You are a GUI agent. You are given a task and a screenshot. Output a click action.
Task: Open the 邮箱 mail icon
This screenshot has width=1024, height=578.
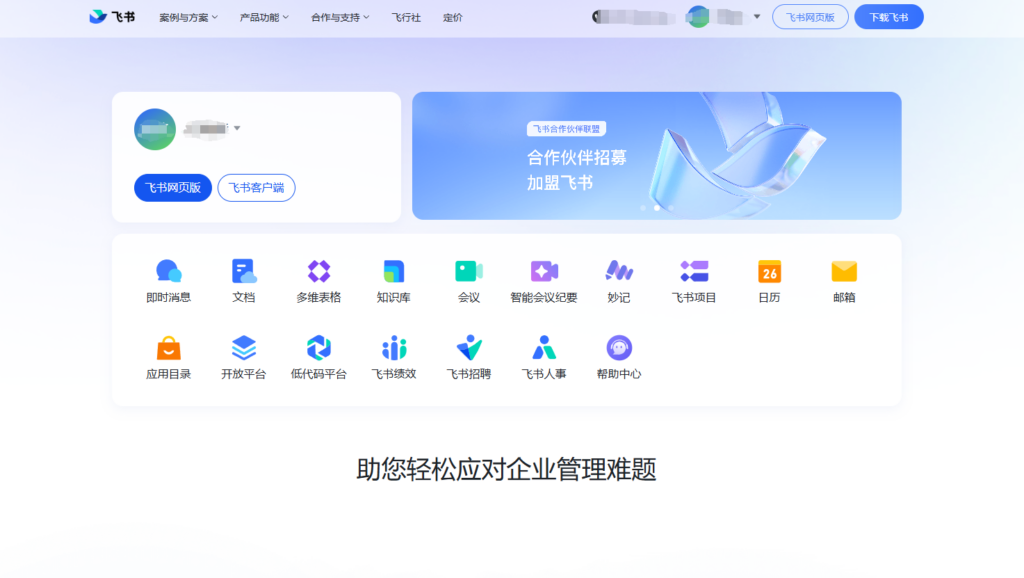pos(844,271)
